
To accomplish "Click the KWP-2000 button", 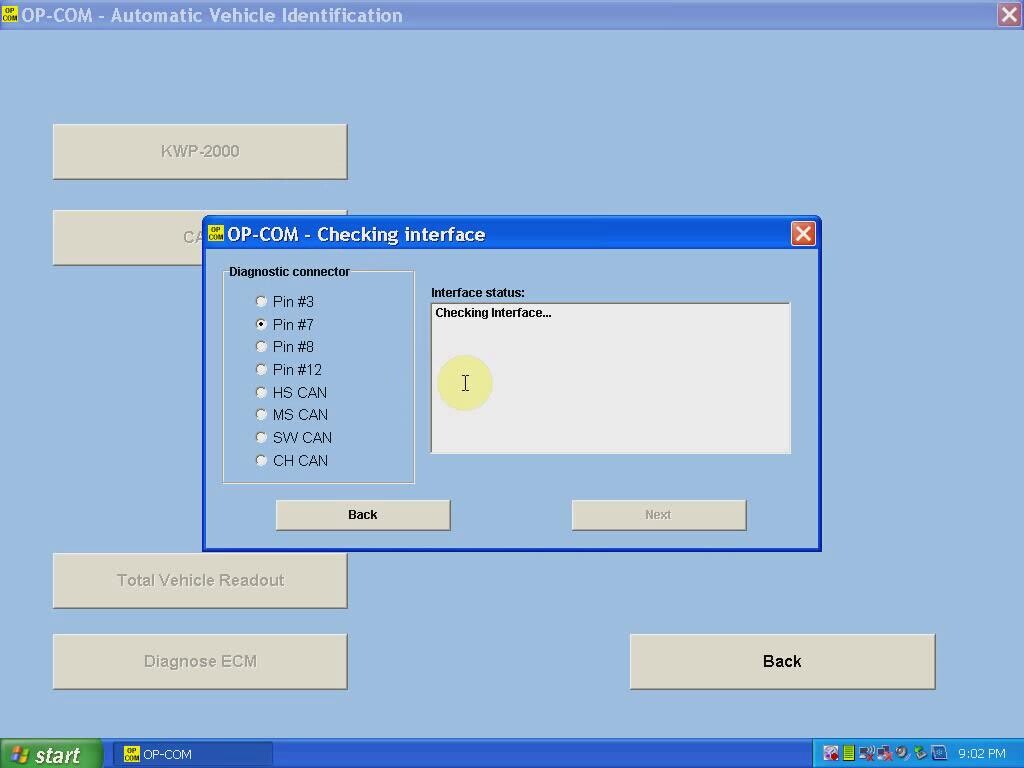I will coord(200,152).
